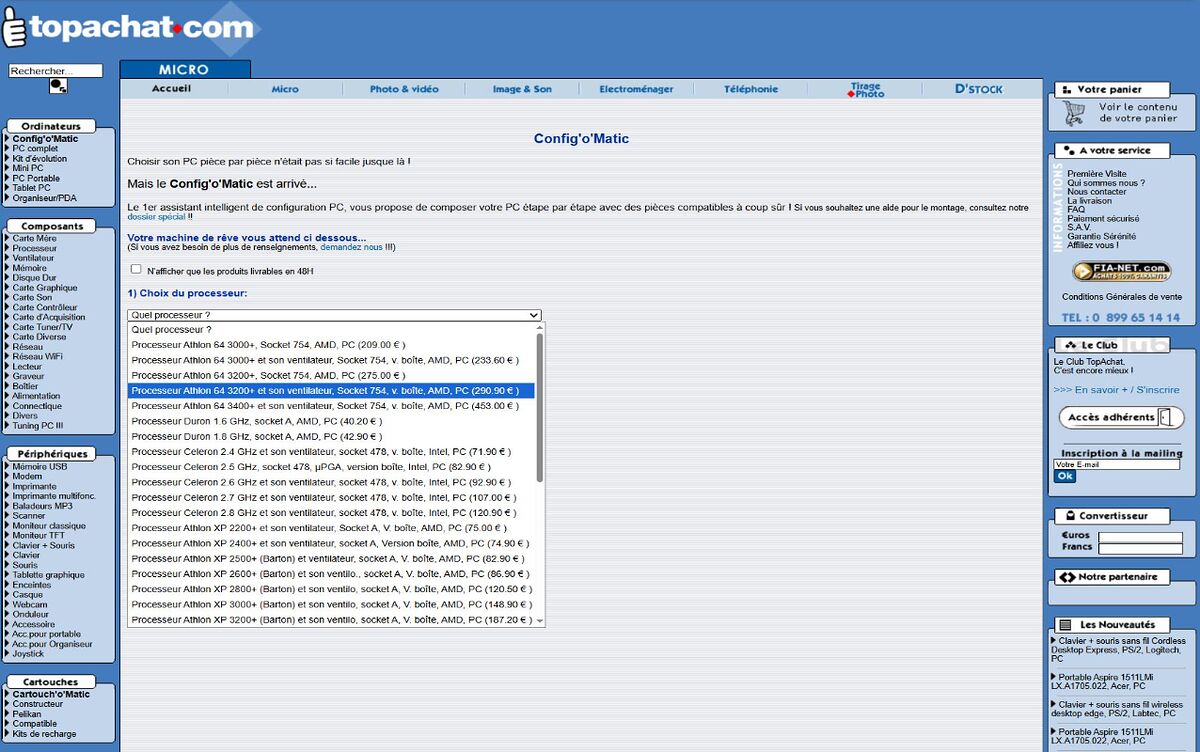Click the Francs converter field

coord(1140,549)
